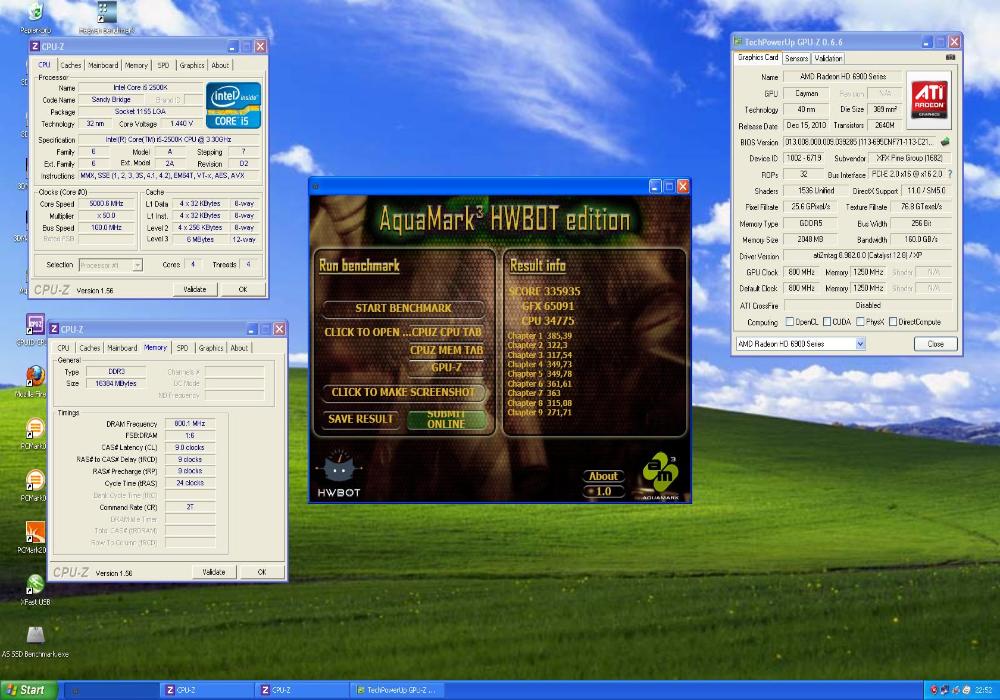Toggle the DirectCompute checkbox in GPU-Z

tap(893, 321)
